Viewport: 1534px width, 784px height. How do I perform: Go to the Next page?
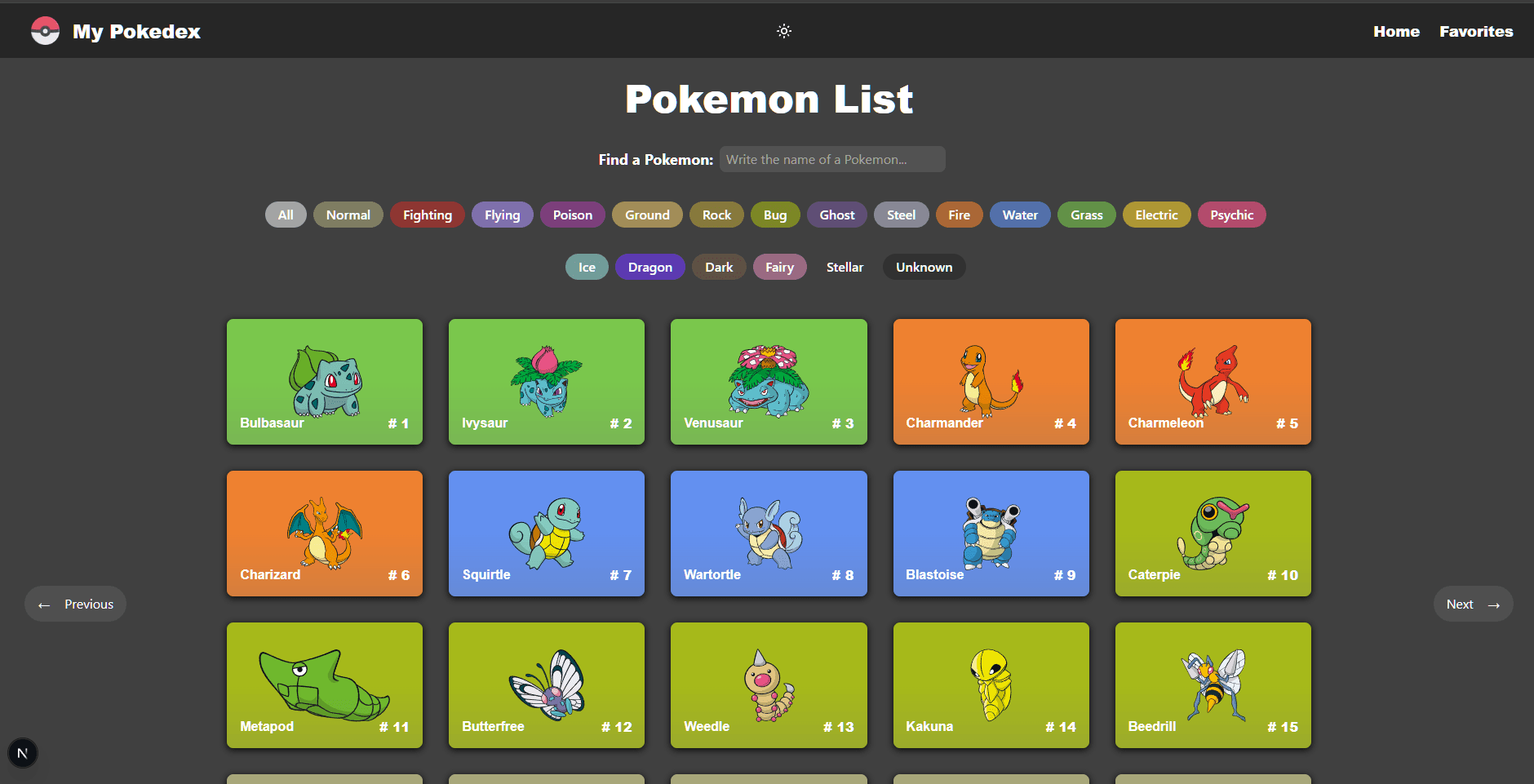point(1474,604)
